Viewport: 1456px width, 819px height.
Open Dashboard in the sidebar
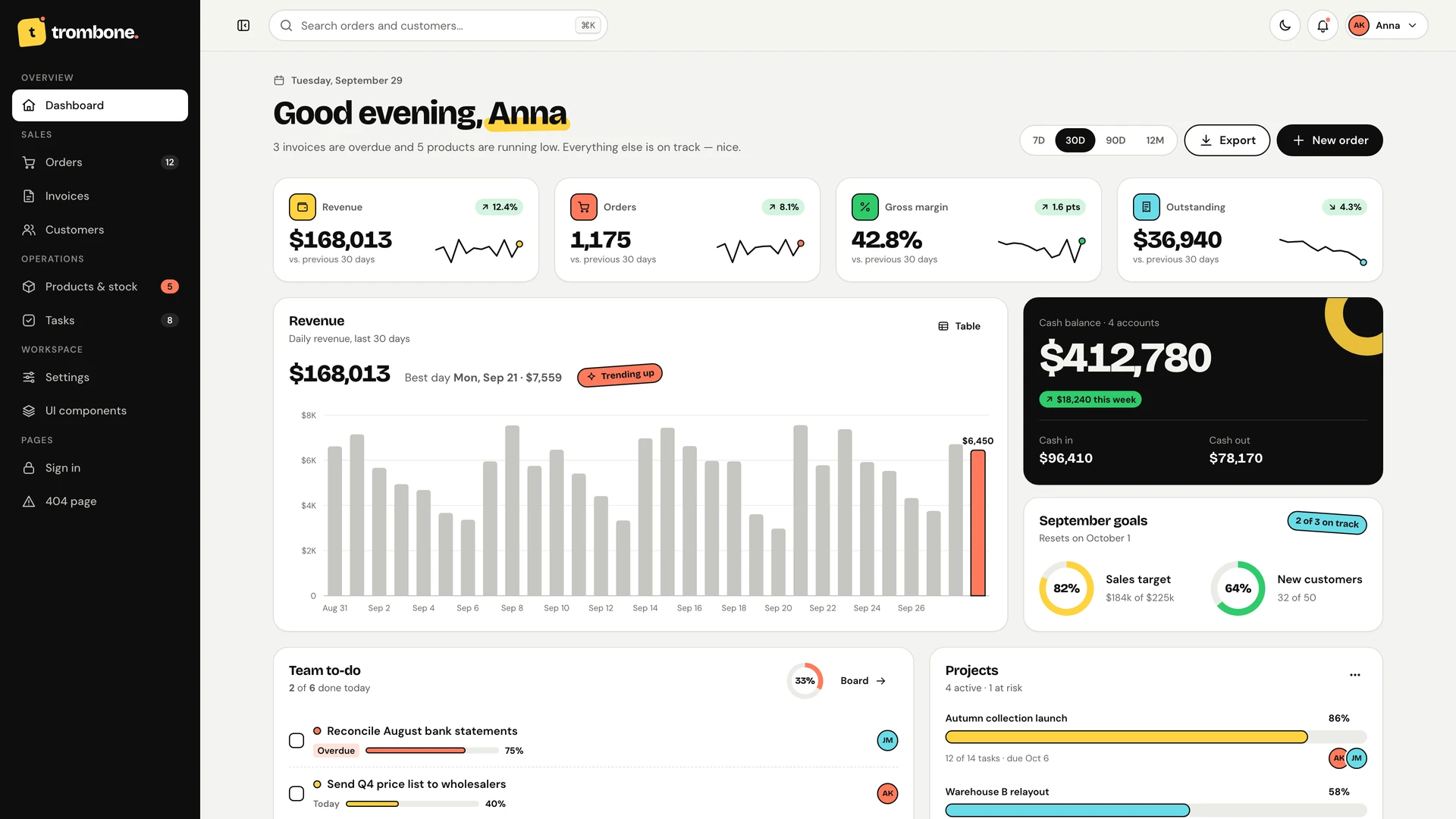click(x=100, y=105)
